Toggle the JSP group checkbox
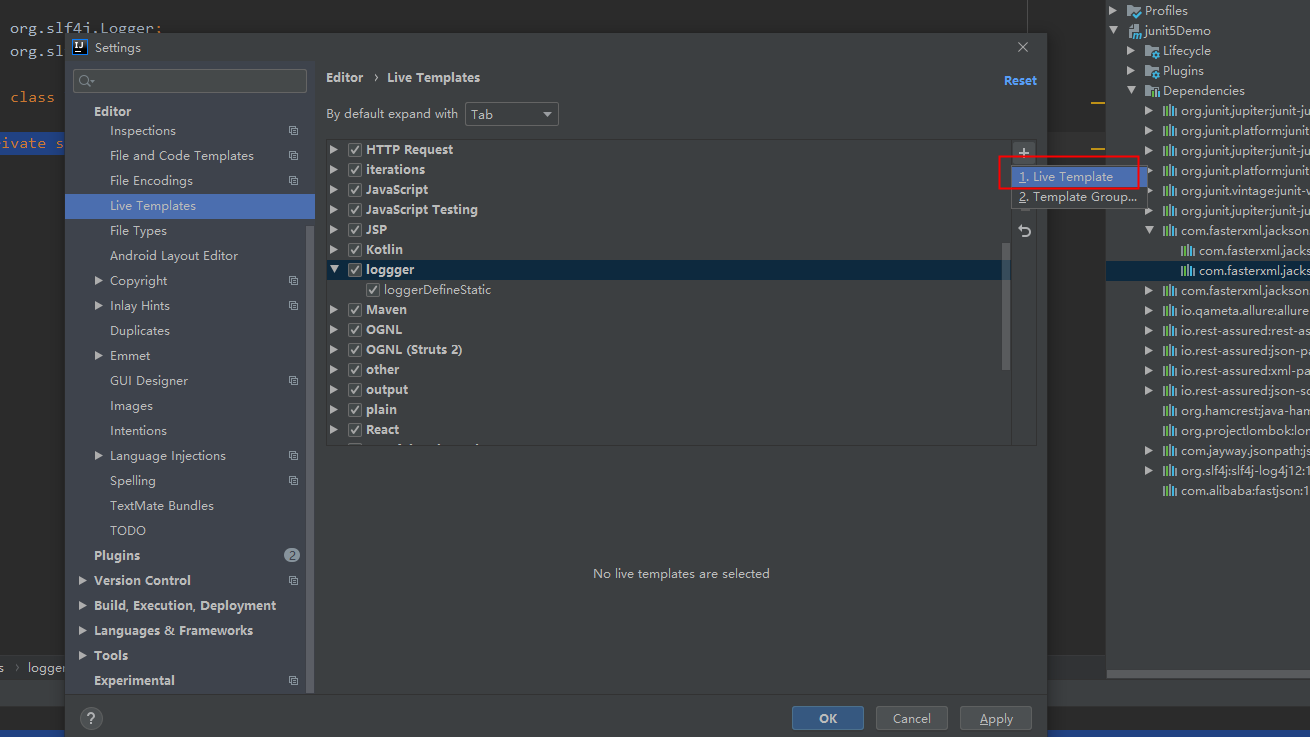 [354, 230]
